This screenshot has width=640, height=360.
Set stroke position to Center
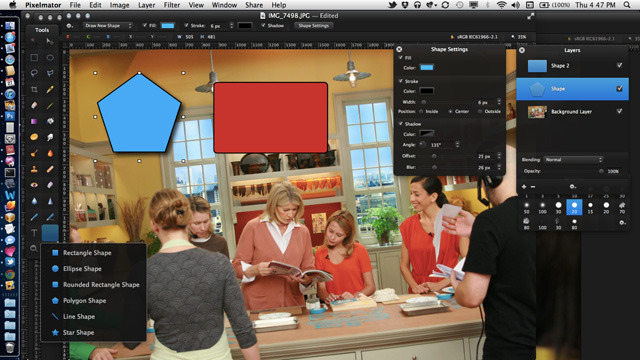[x=451, y=111]
